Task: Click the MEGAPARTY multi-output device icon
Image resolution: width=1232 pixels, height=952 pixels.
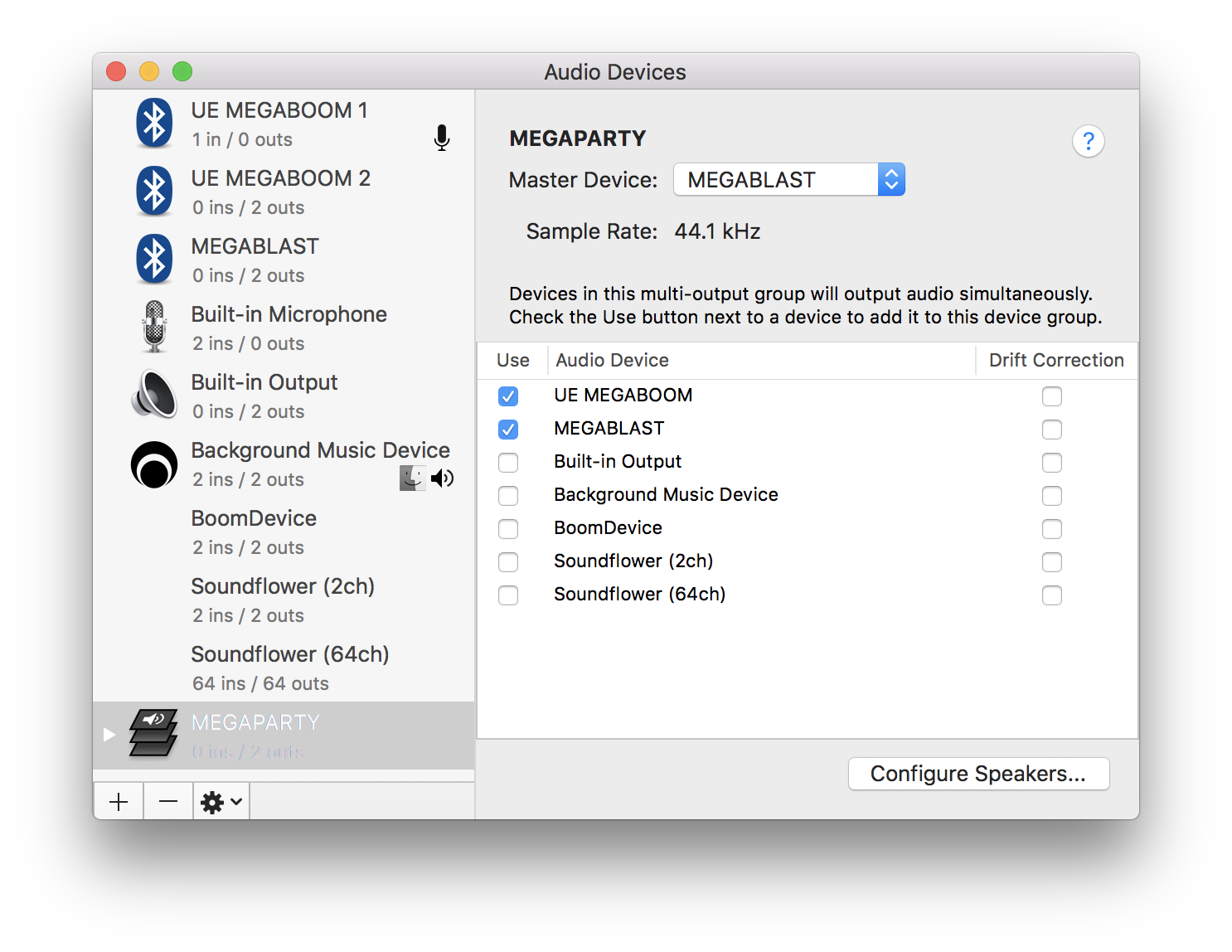Action: coord(154,733)
